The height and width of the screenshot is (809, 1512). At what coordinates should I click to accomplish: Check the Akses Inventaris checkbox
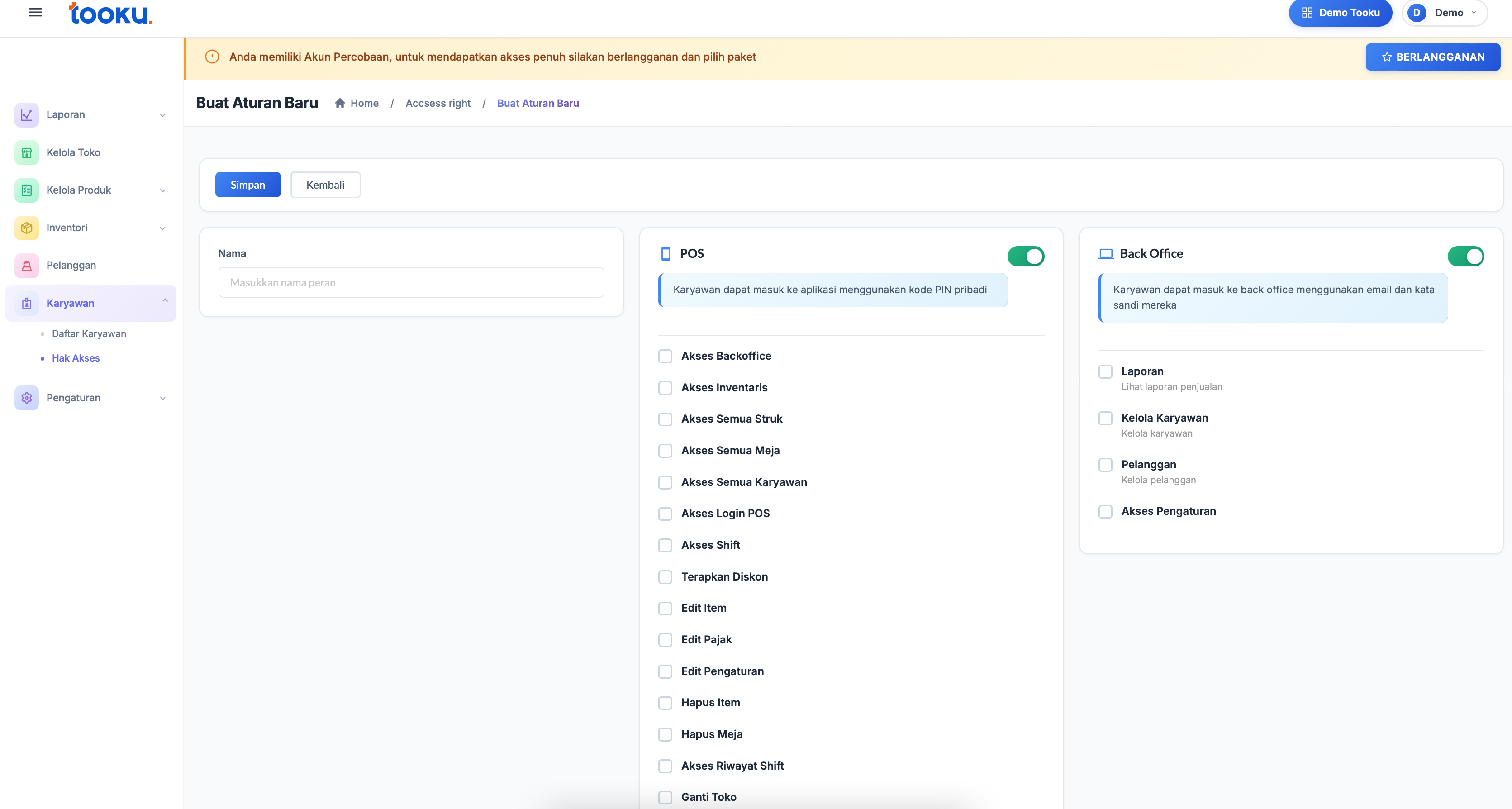[x=665, y=388]
